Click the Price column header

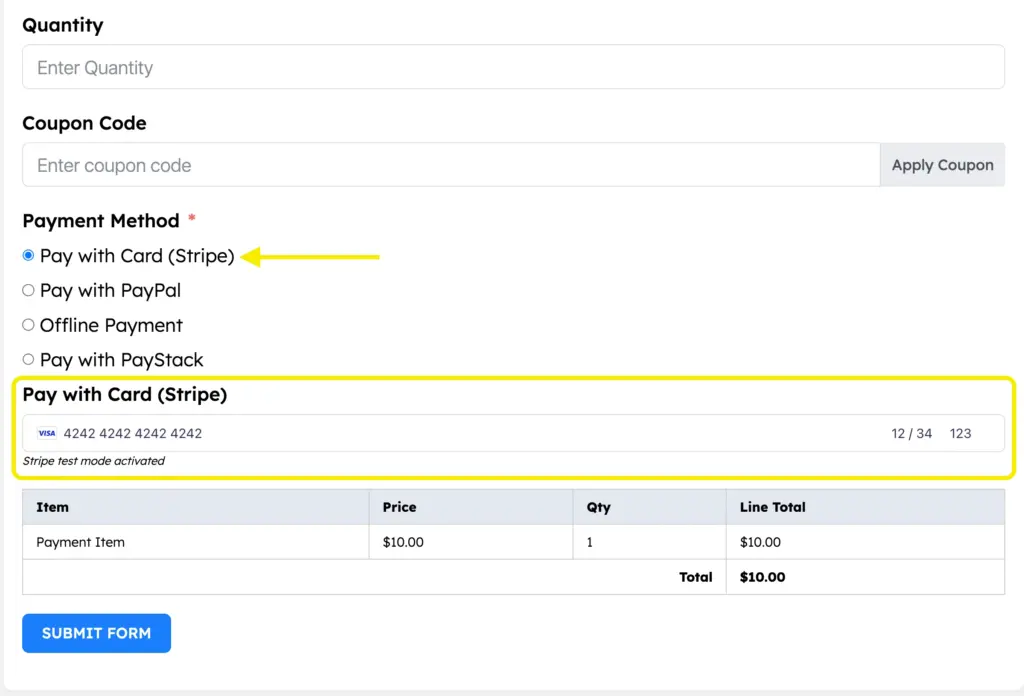point(399,507)
